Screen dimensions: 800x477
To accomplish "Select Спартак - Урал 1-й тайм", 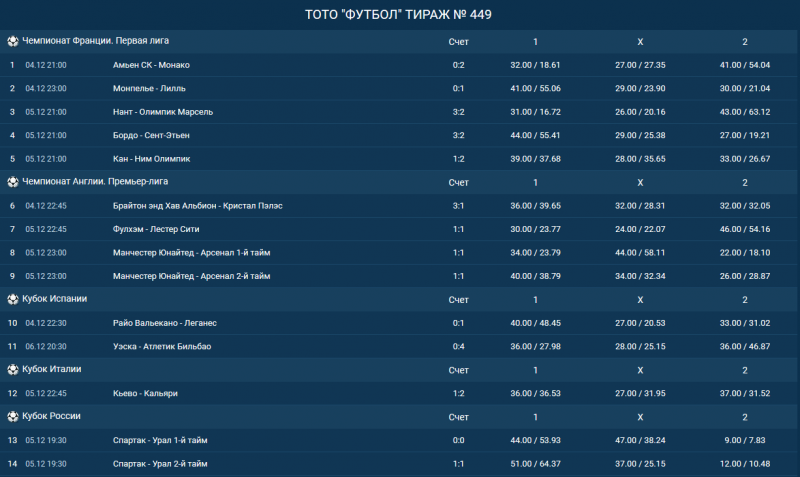I will pyautogui.click(x=160, y=441).
